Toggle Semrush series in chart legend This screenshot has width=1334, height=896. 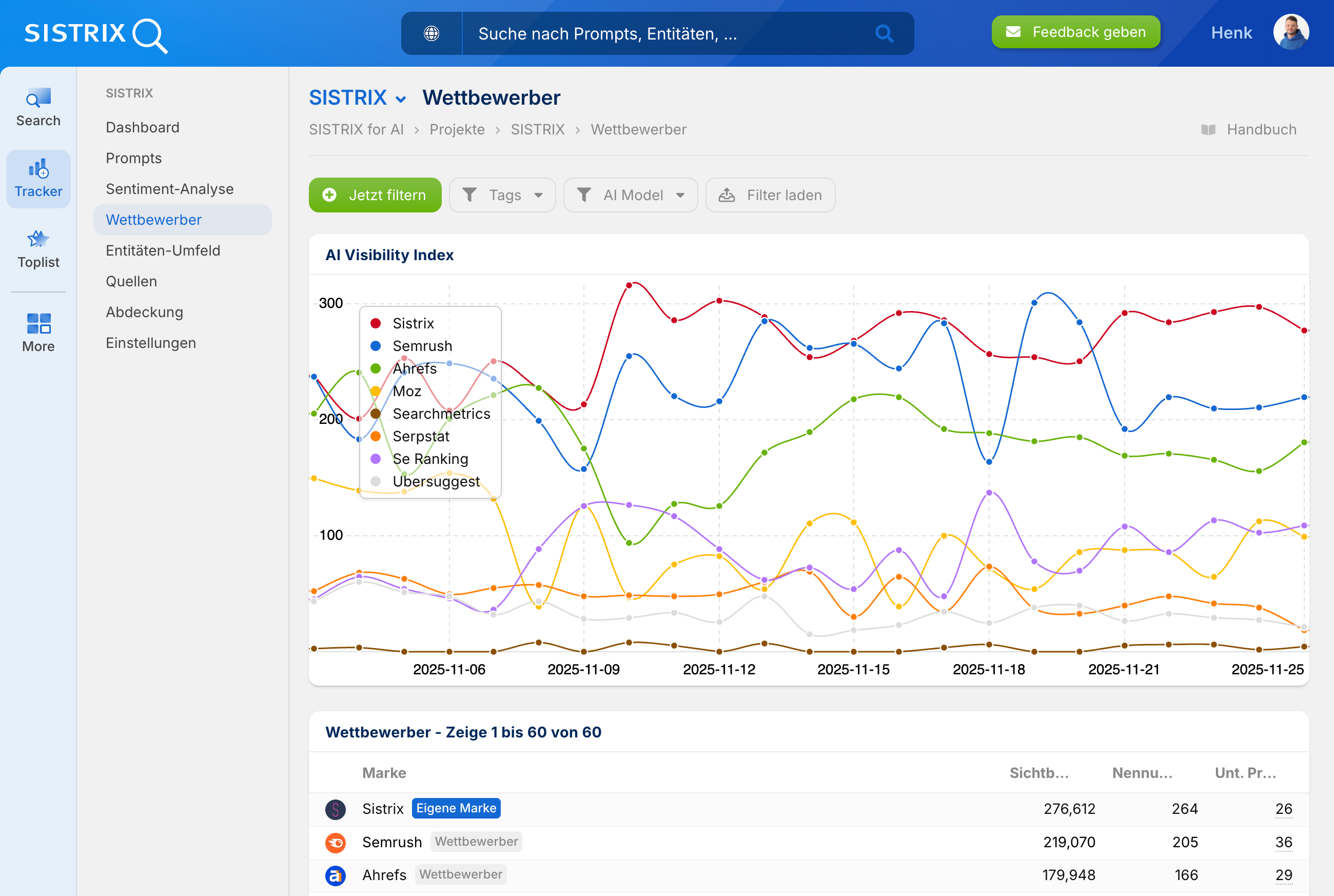[422, 346]
